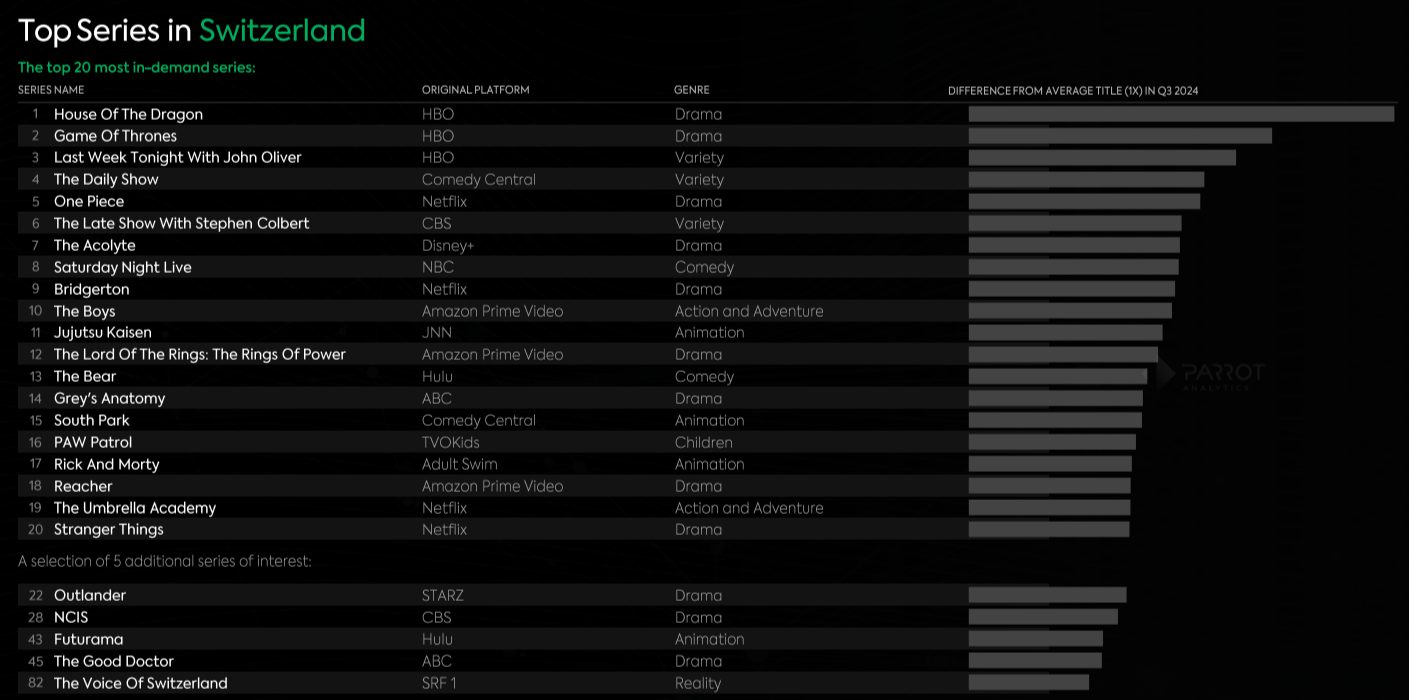Click the STARZ platform for Outlander
The width and height of the screenshot is (1409, 700).
(443, 595)
